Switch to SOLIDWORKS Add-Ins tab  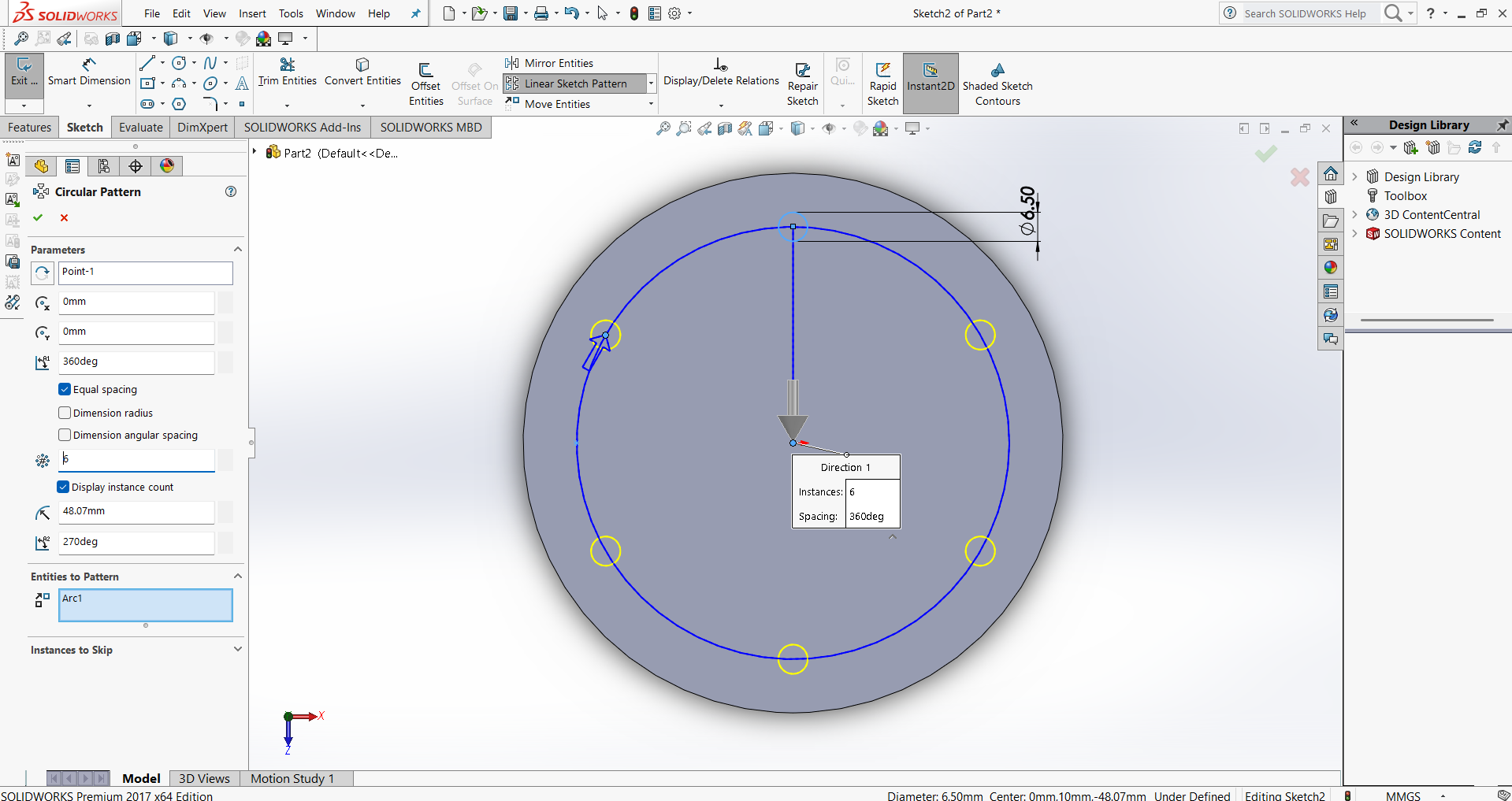[303, 128]
